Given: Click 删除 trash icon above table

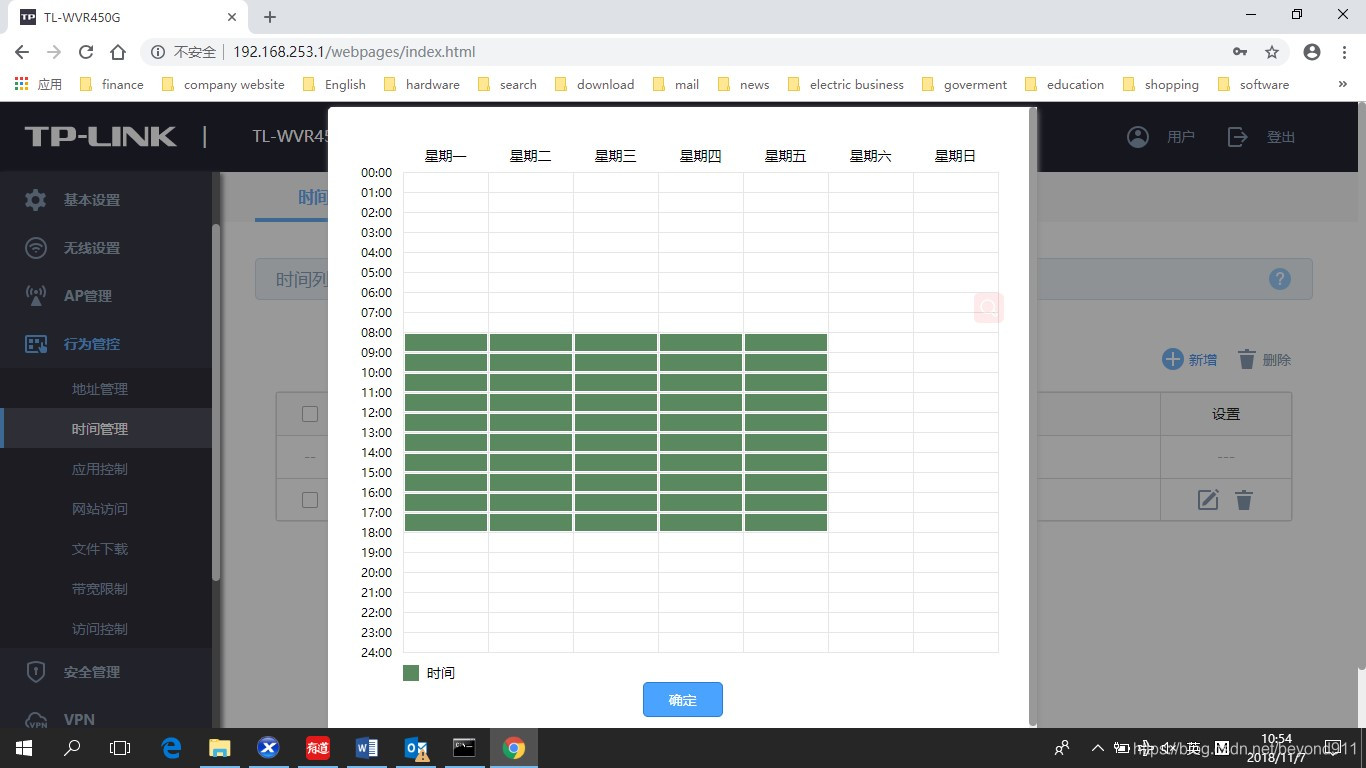Looking at the screenshot, I should (x=1247, y=359).
